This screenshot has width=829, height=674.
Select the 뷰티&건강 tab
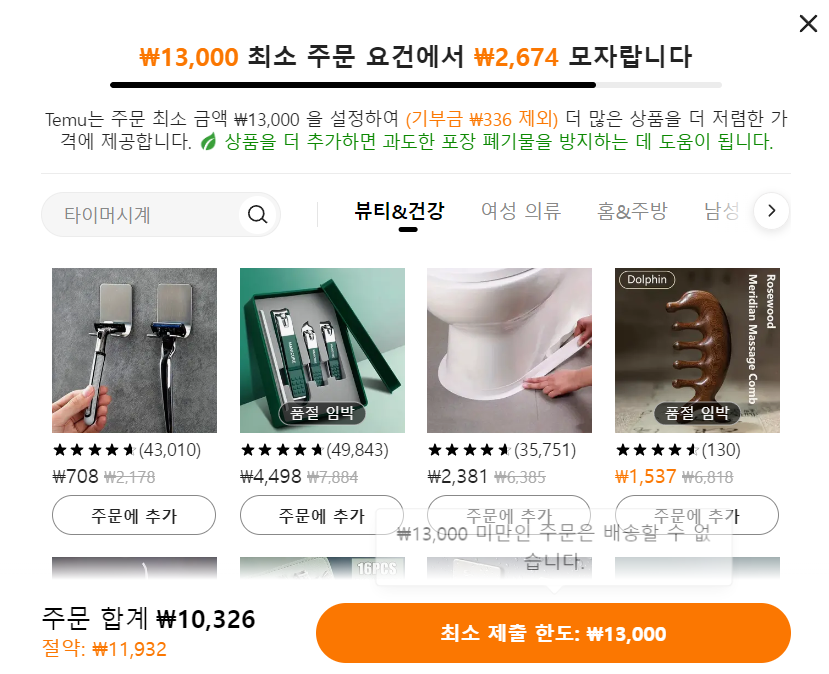pos(399,211)
